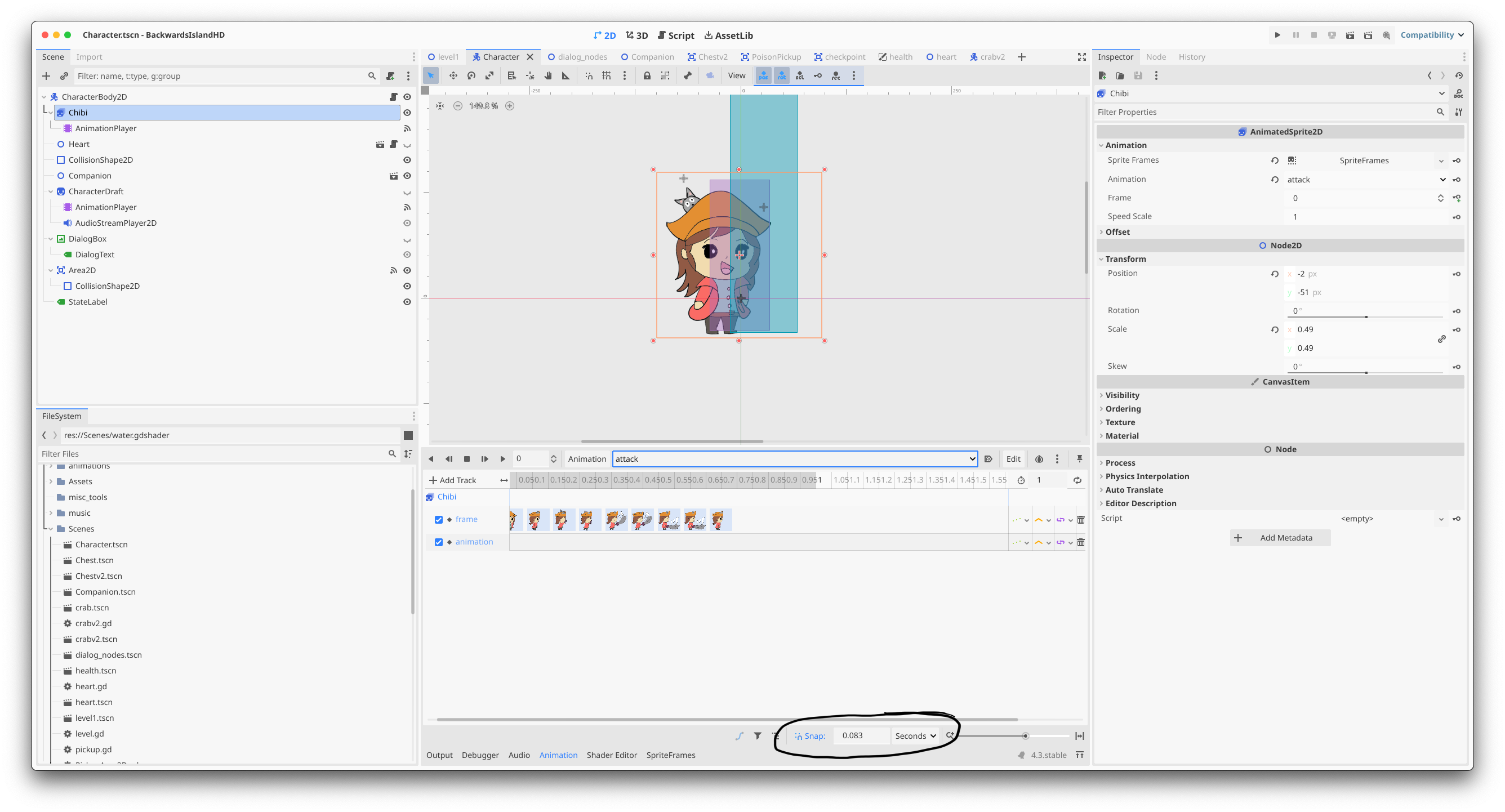The width and height of the screenshot is (1505, 812).
Task: Open the Shader Editor bottom panel tab
Action: click(x=612, y=755)
